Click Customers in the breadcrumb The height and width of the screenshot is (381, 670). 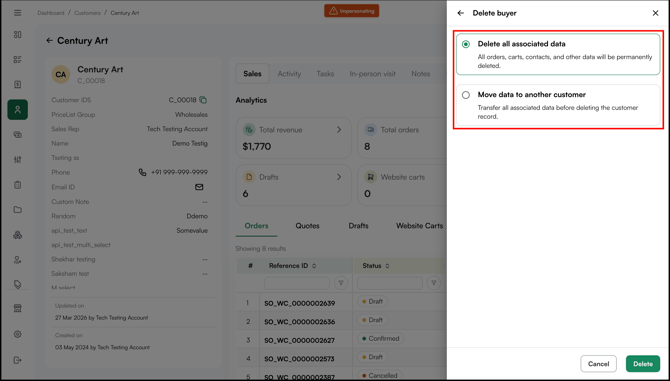tap(87, 13)
